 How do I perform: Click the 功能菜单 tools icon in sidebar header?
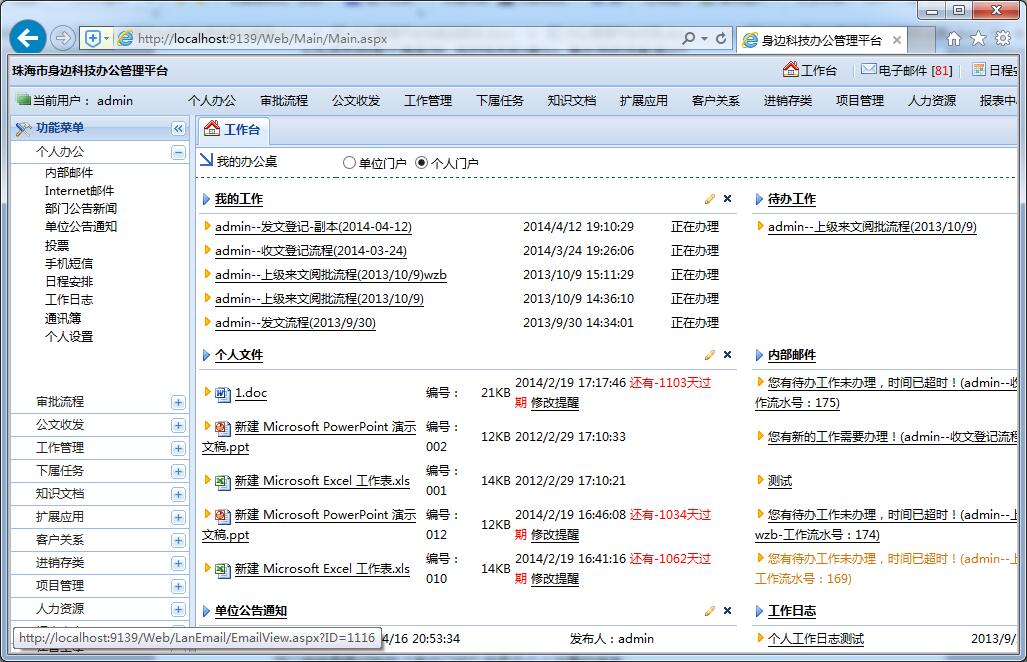[x=24, y=128]
